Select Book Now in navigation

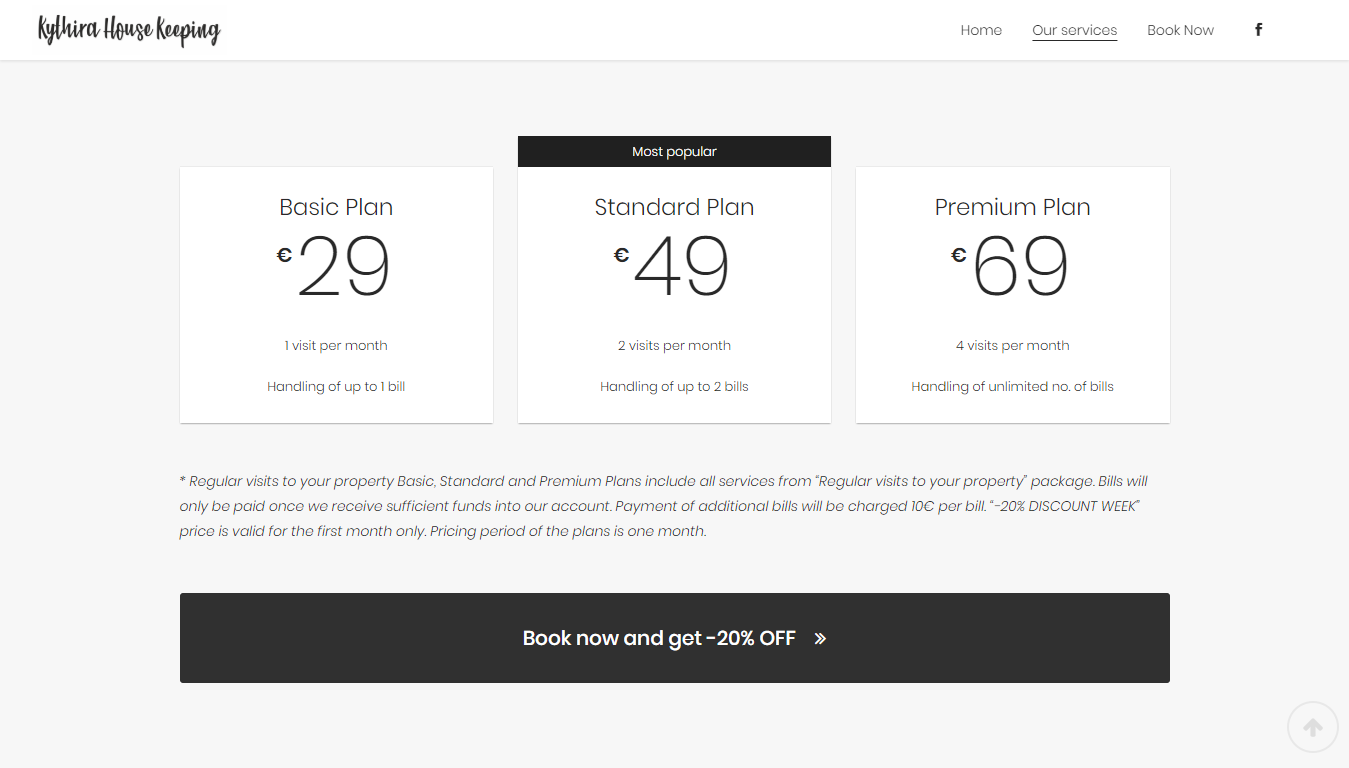coord(1180,30)
